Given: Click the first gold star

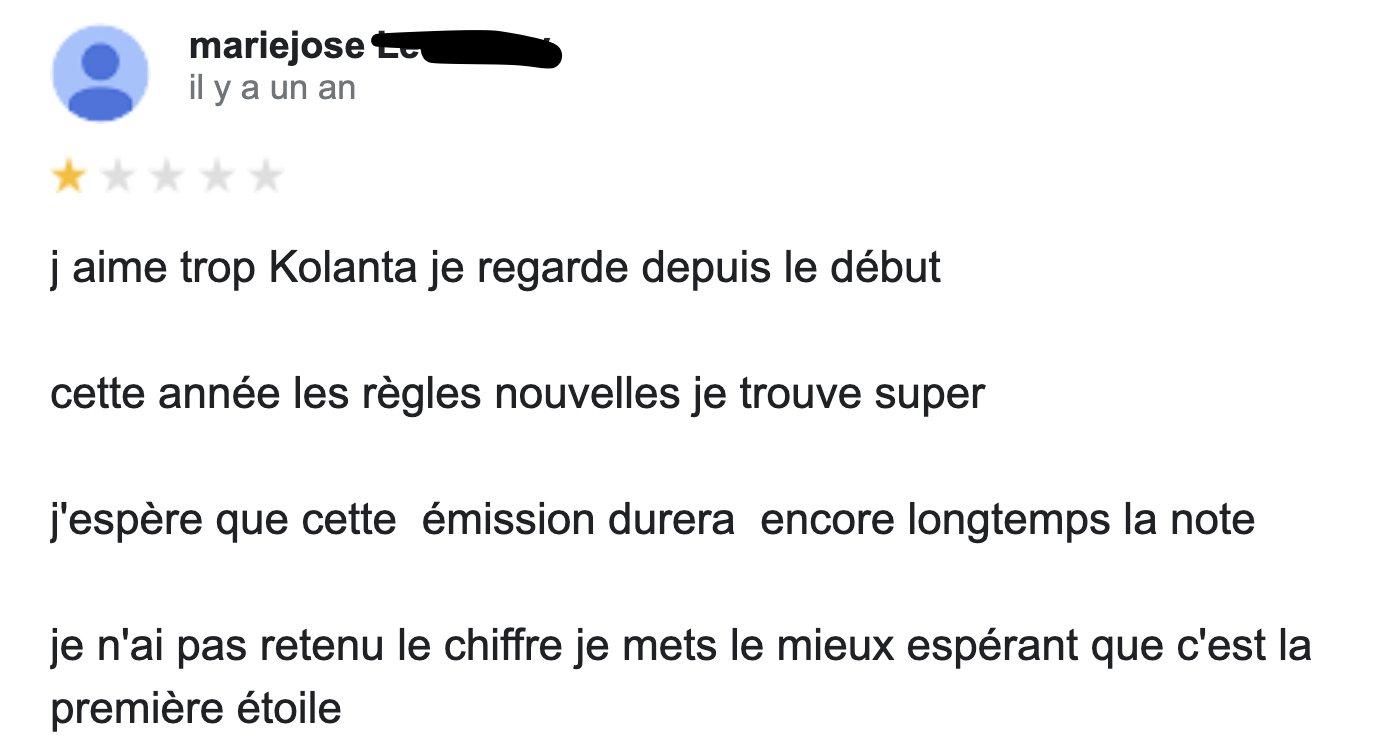Looking at the screenshot, I should (69, 178).
